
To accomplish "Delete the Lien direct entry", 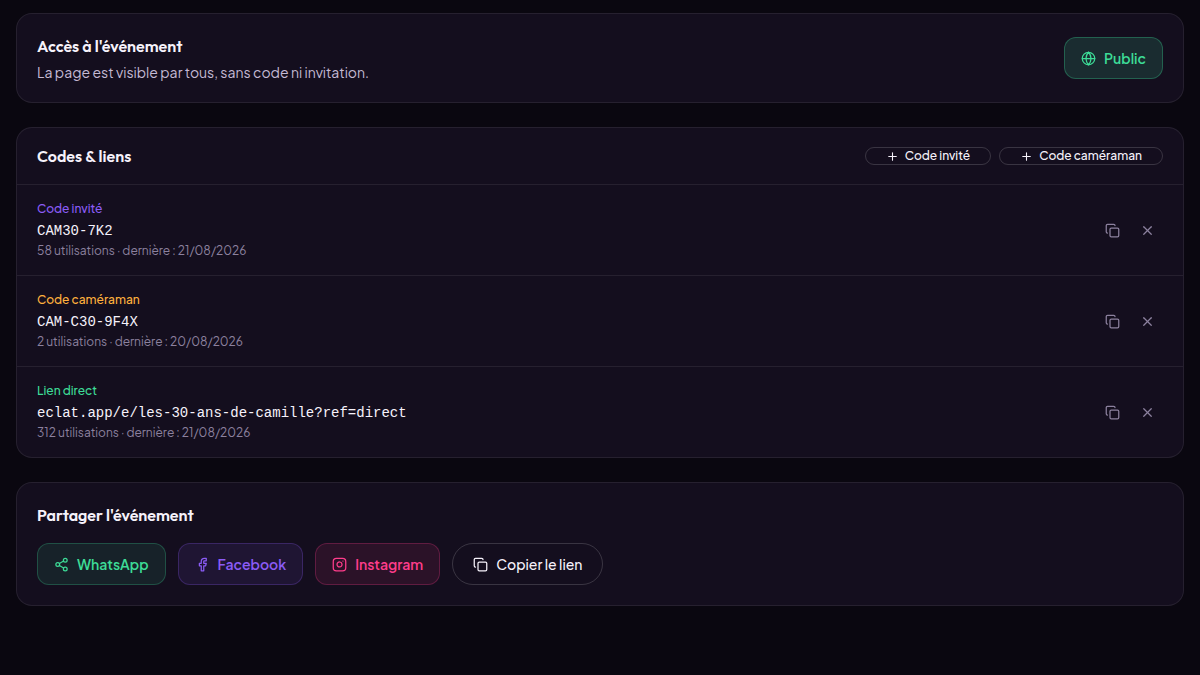I will tap(1147, 412).
